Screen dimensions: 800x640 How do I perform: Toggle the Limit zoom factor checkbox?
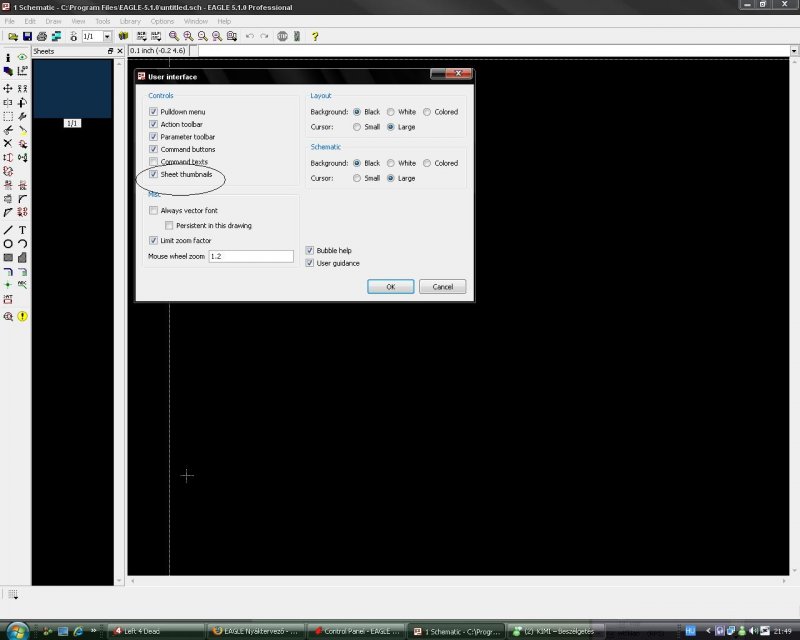[154, 240]
